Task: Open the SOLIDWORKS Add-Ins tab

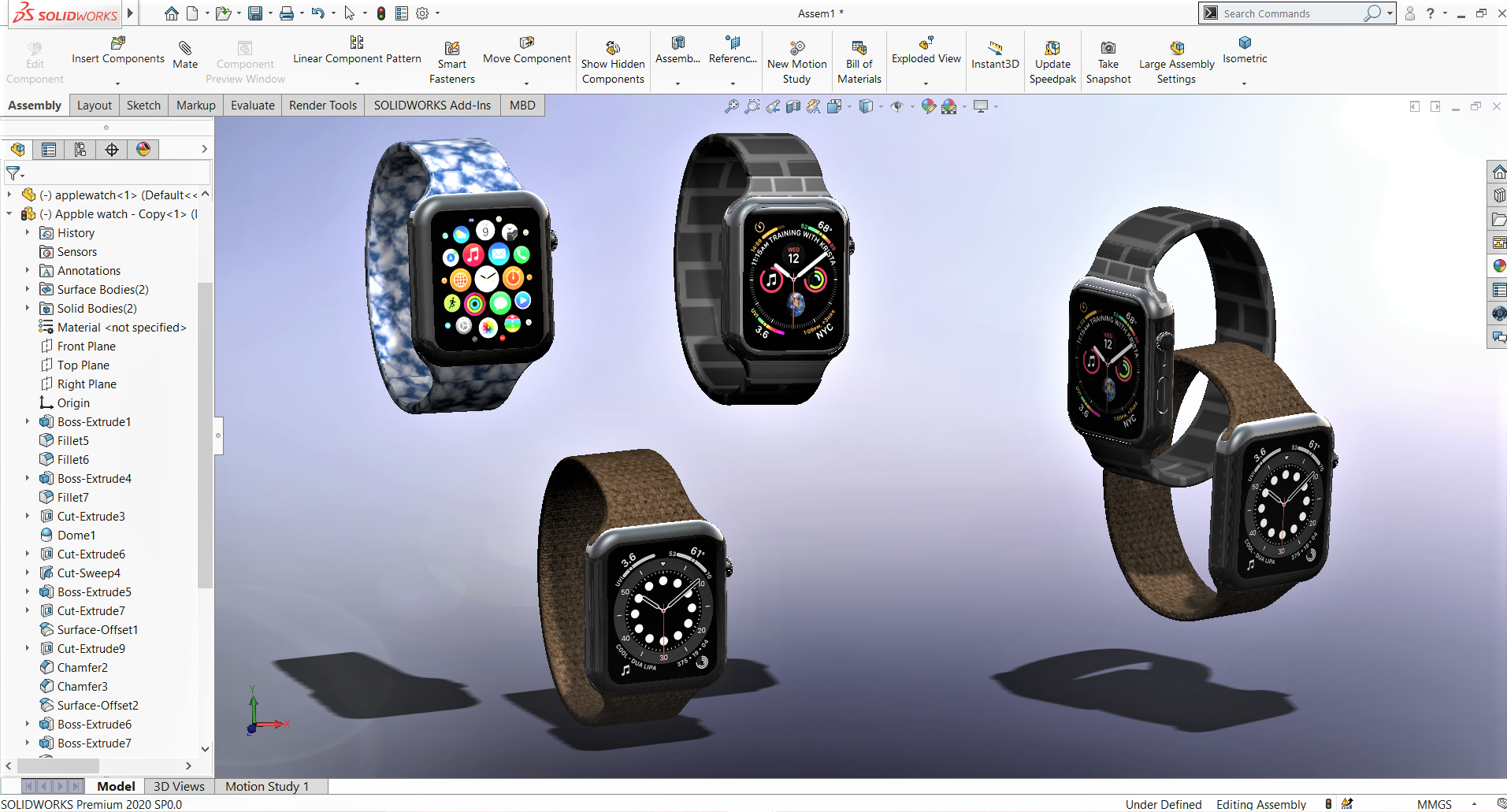Action: pos(432,106)
